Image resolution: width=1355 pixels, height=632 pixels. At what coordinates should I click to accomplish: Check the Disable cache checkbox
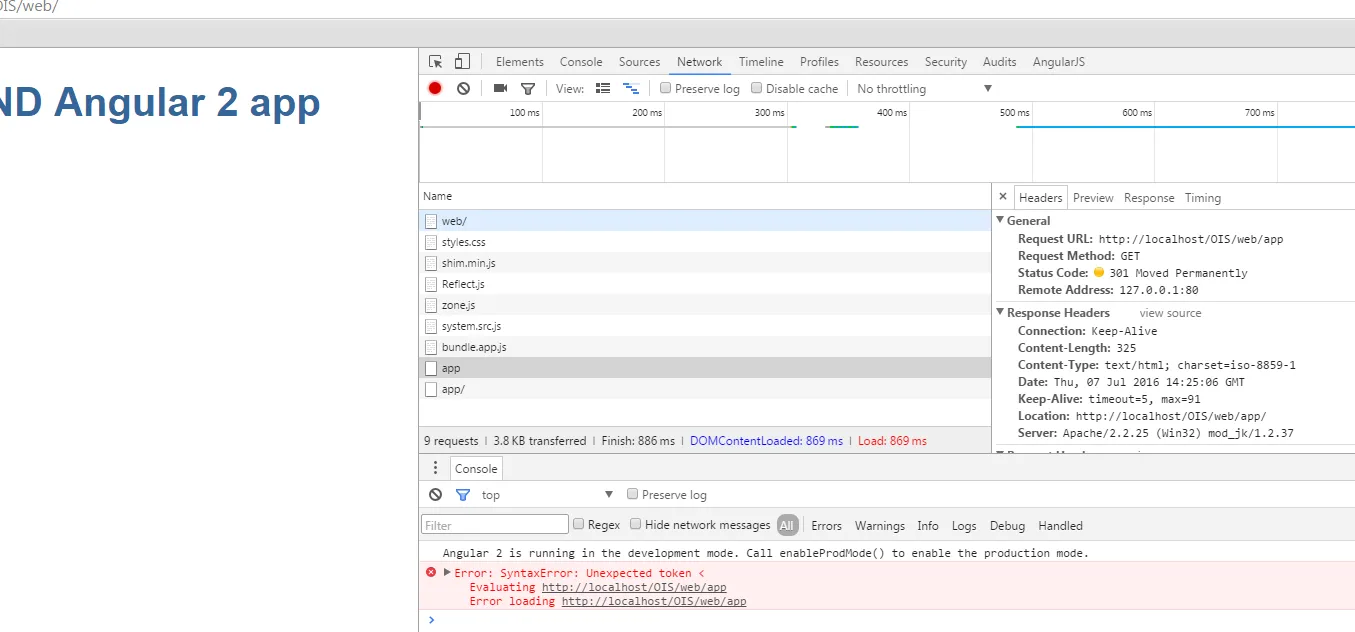click(x=757, y=88)
